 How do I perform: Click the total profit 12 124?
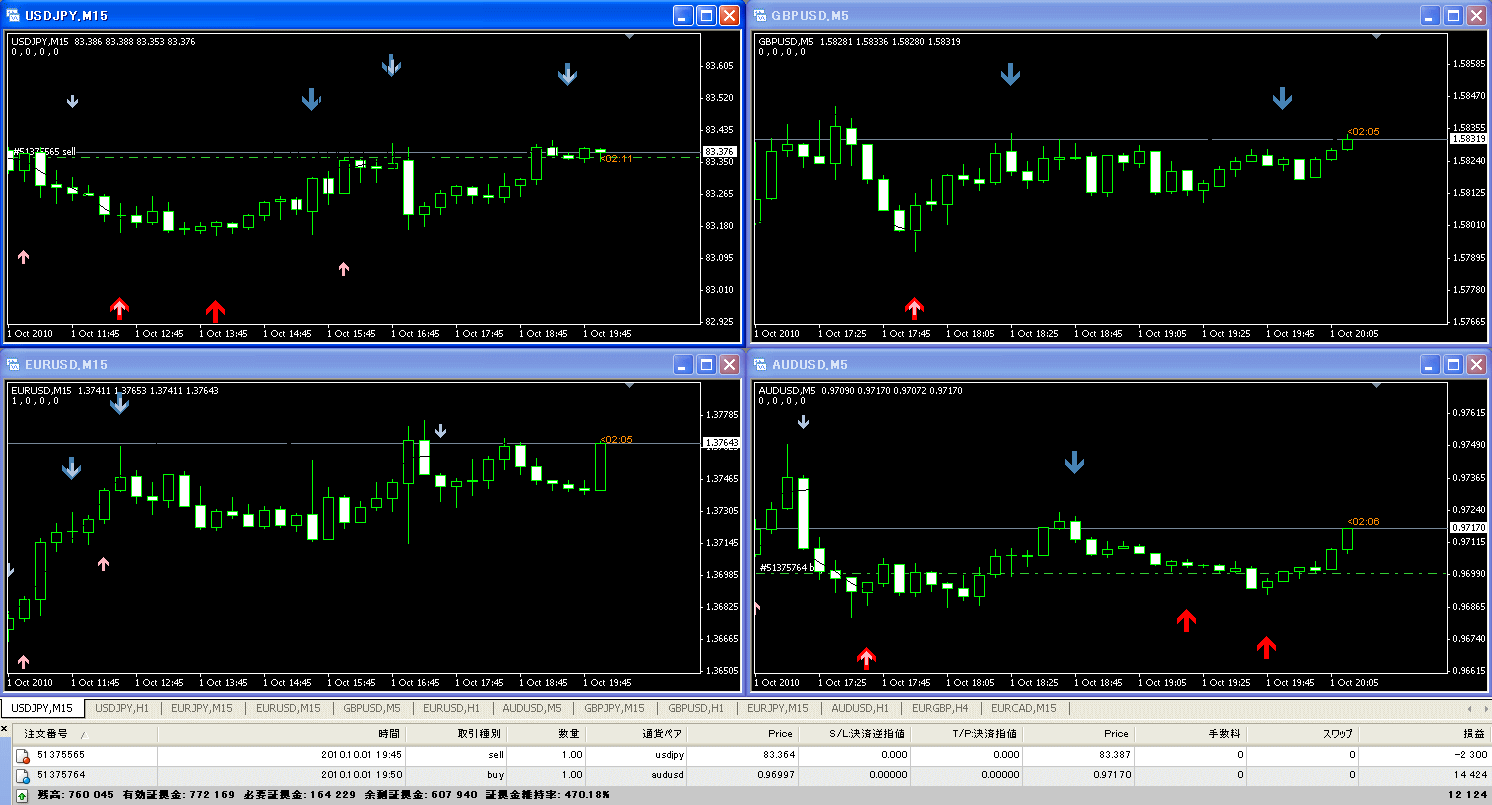point(1470,794)
